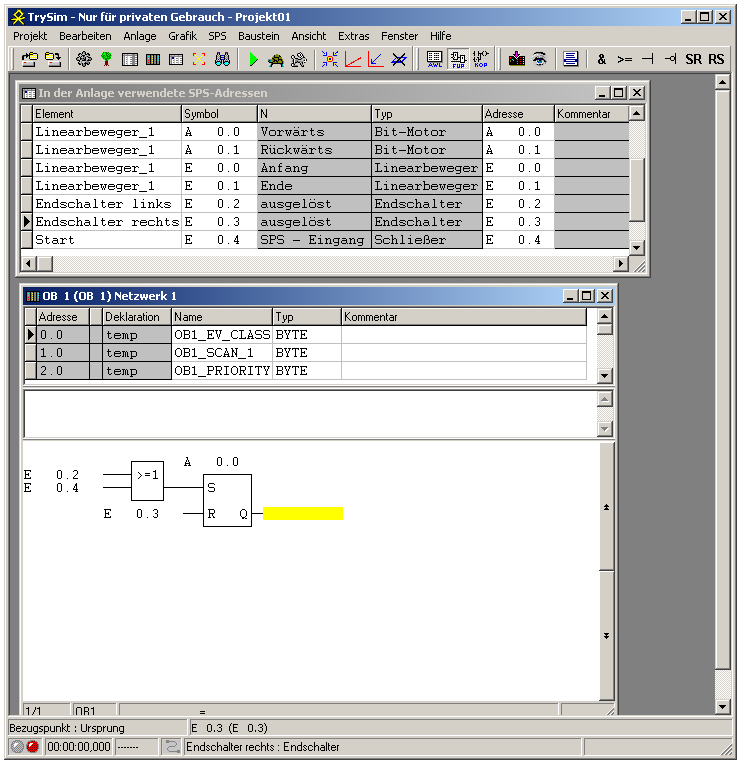Click the red status indicator light
The image size is (741, 764).
pyautogui.click(x=32, y=747)
